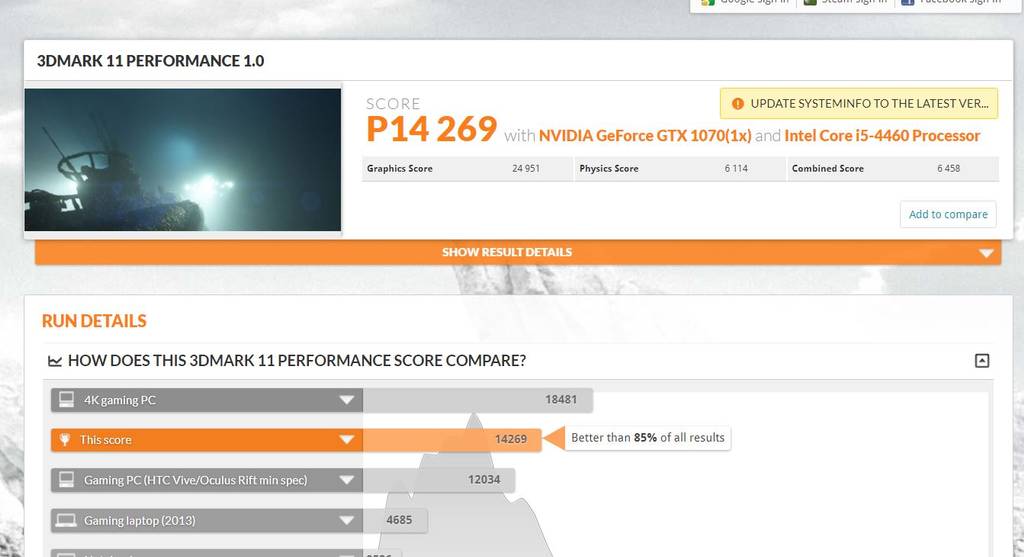
Task: Open the Intel Core i5-4460 Processor link
Action: [x=882, y=136]
